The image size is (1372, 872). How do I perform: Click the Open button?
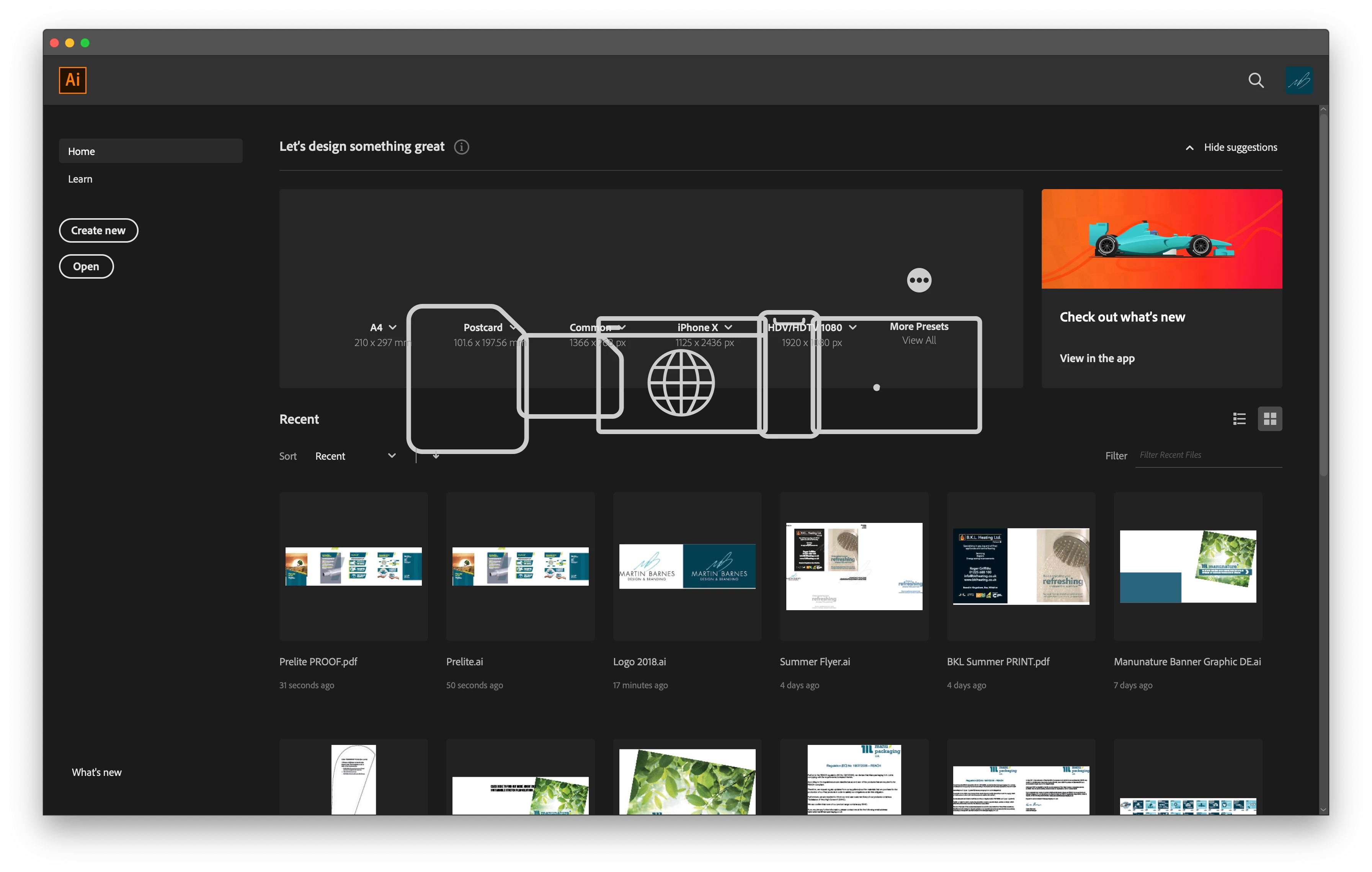86,266
